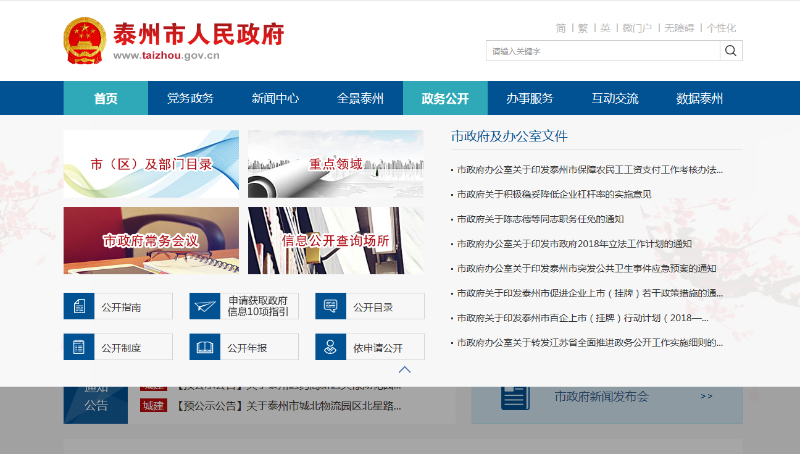
Task: Collapse the dropdown panel with up chevron
Action: pos(404,369)
